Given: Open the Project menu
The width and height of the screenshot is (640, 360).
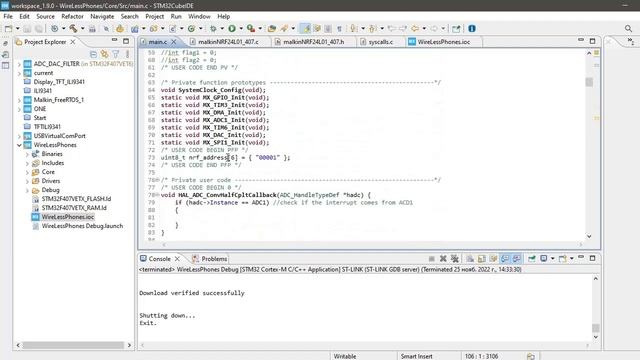Looking at the screenshot, I should point(154,16).
